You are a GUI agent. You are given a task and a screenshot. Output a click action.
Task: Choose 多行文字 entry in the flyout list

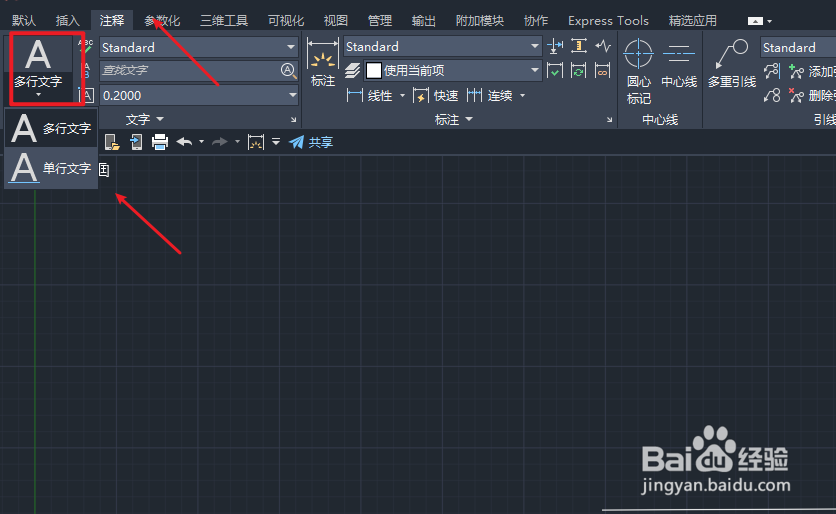click(x=51, y=128)
